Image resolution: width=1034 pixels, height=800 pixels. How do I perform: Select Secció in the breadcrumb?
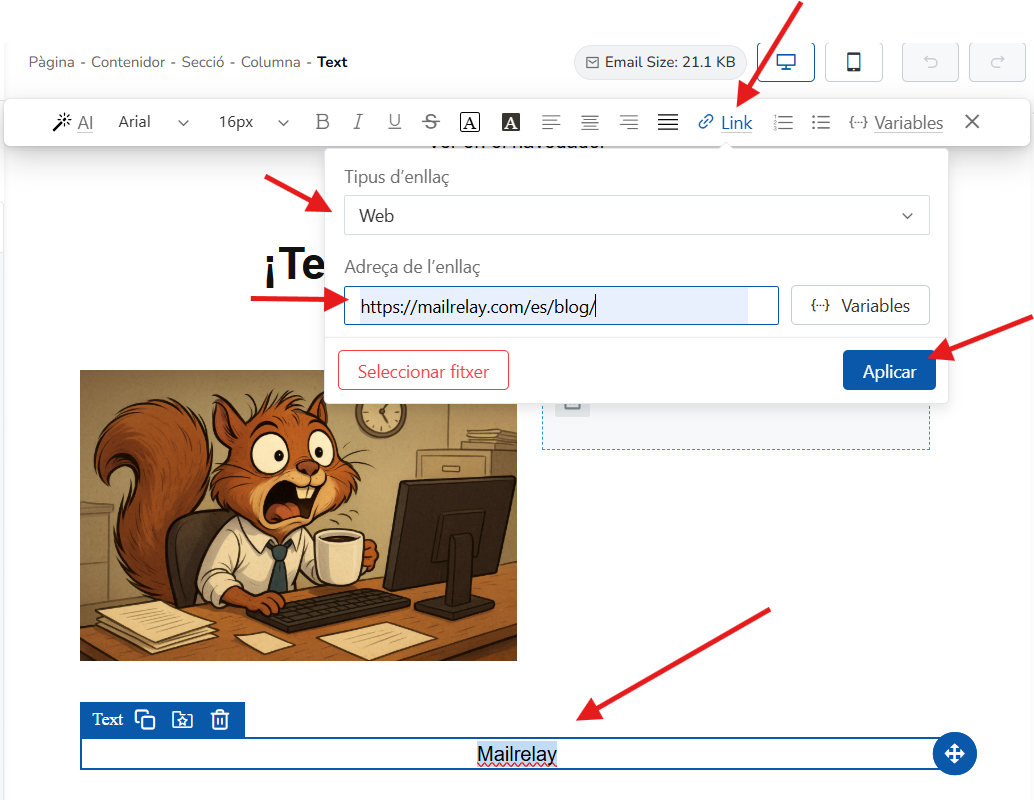(x=202, y=62)
